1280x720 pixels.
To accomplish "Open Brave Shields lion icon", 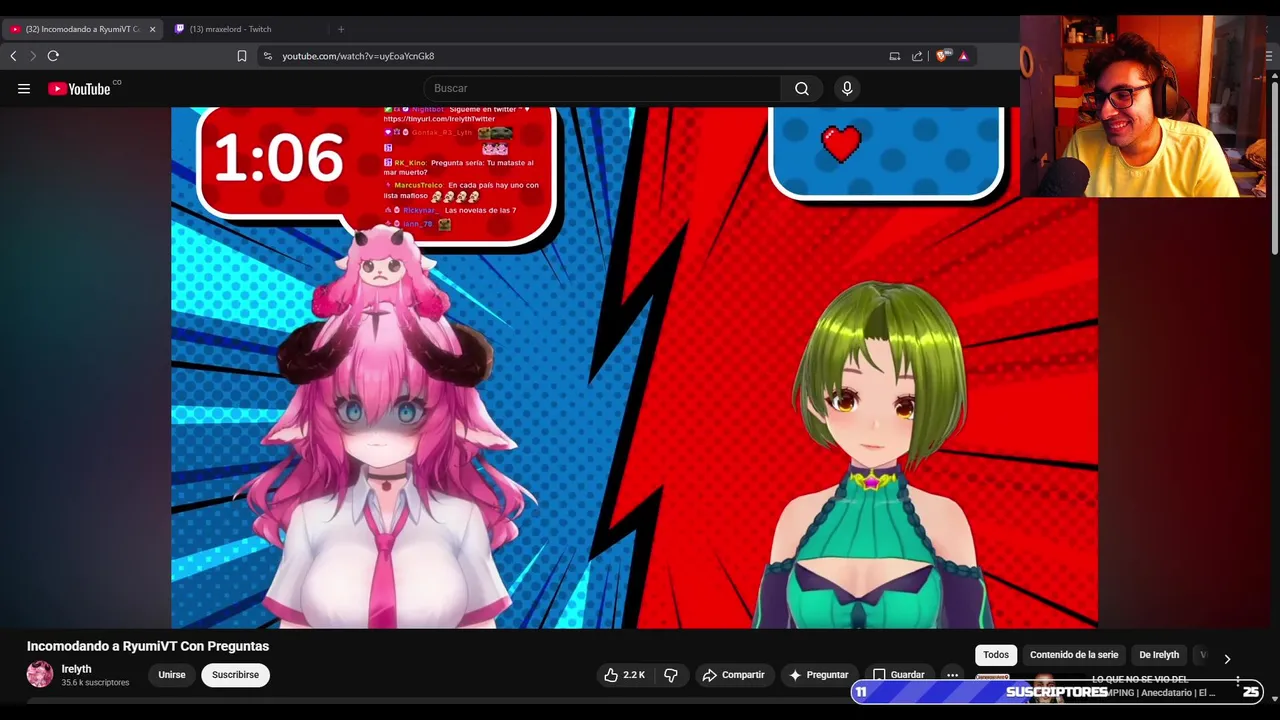I will pos(942,56).
